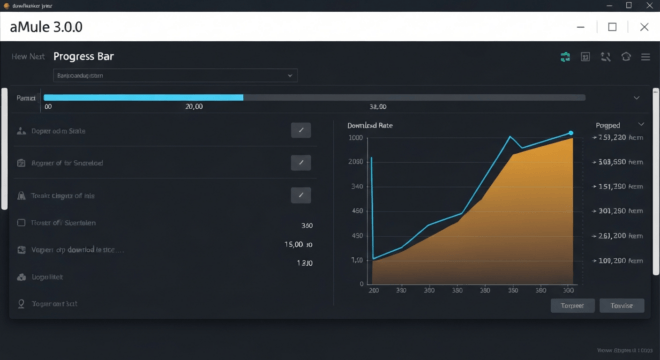
Task: Click icon beside 'Rogner of for Snoreload'
Action: tap(21, 163)
